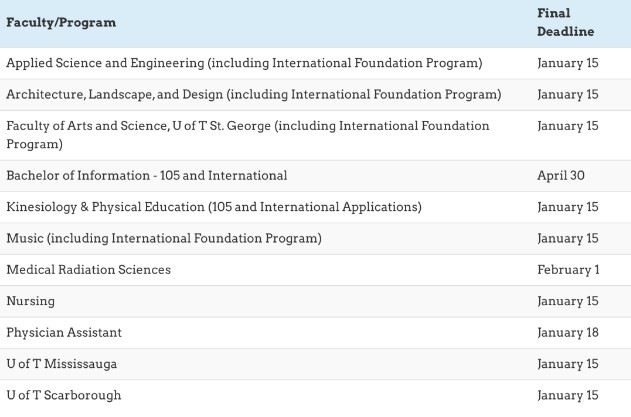631x417 pixels.
Task: Click the January 18 deadline cell
Action: coord(567,332)
